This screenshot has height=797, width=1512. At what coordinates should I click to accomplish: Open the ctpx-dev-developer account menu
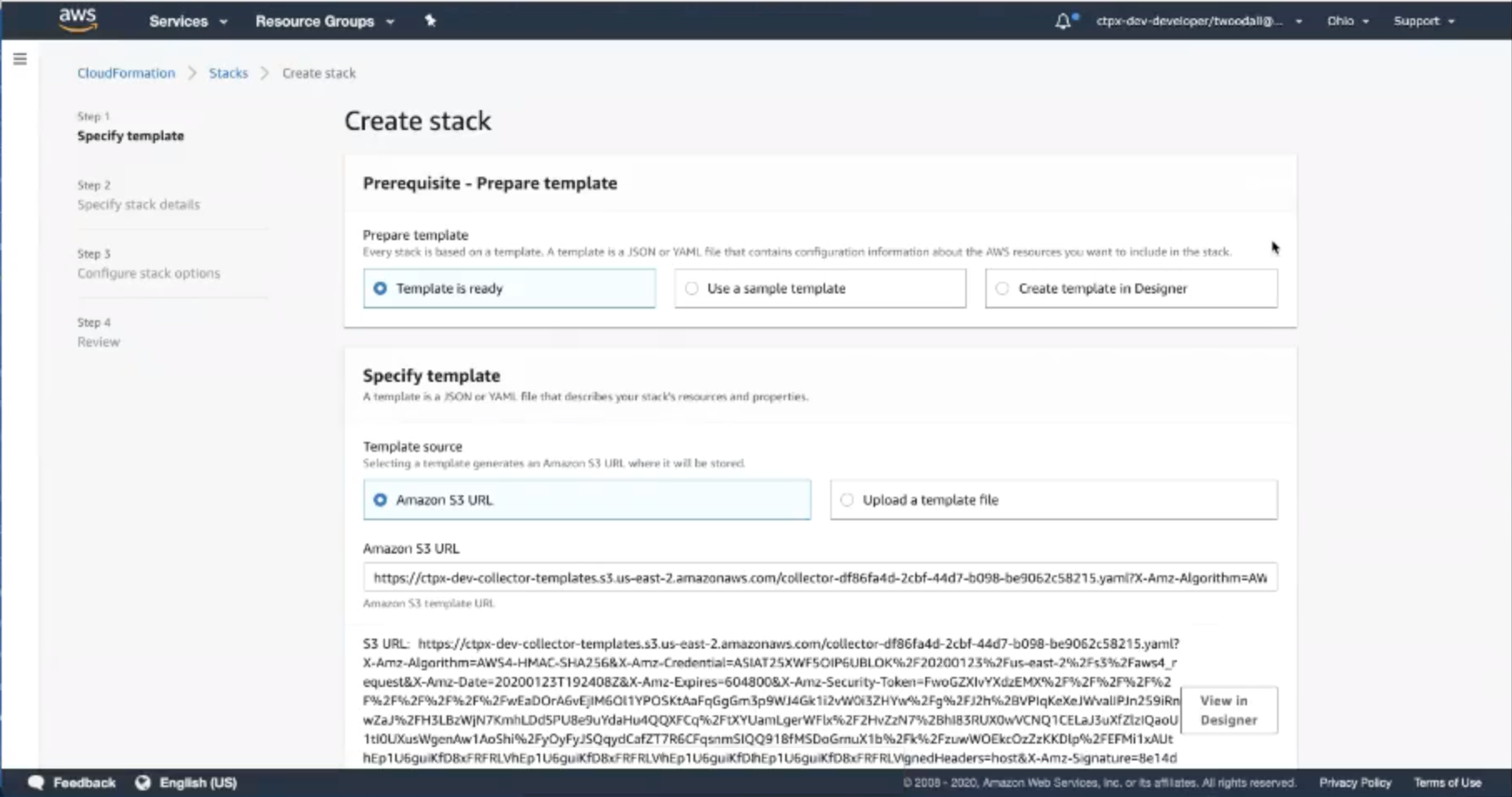(1199, 21)
